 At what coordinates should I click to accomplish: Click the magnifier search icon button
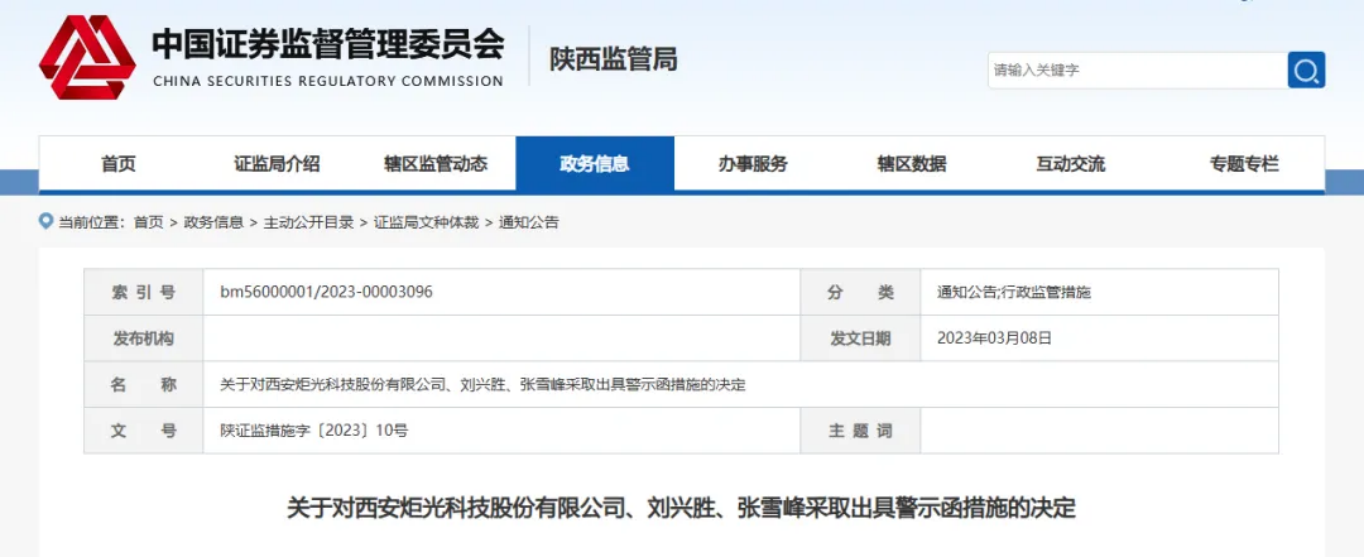pos(1306,70)
